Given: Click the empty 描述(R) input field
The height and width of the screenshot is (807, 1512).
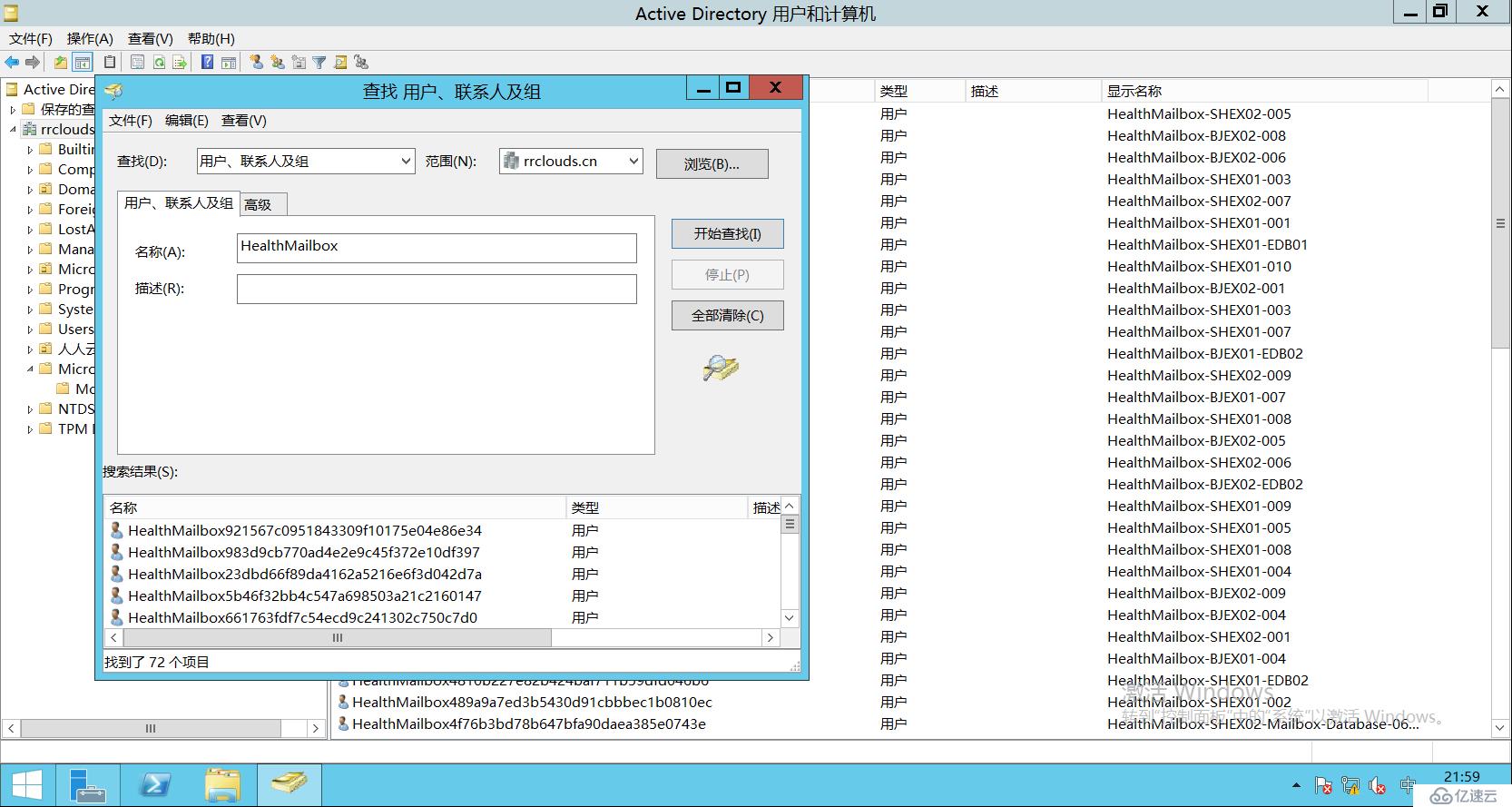Looking at the screenshot, I should 437,289.
